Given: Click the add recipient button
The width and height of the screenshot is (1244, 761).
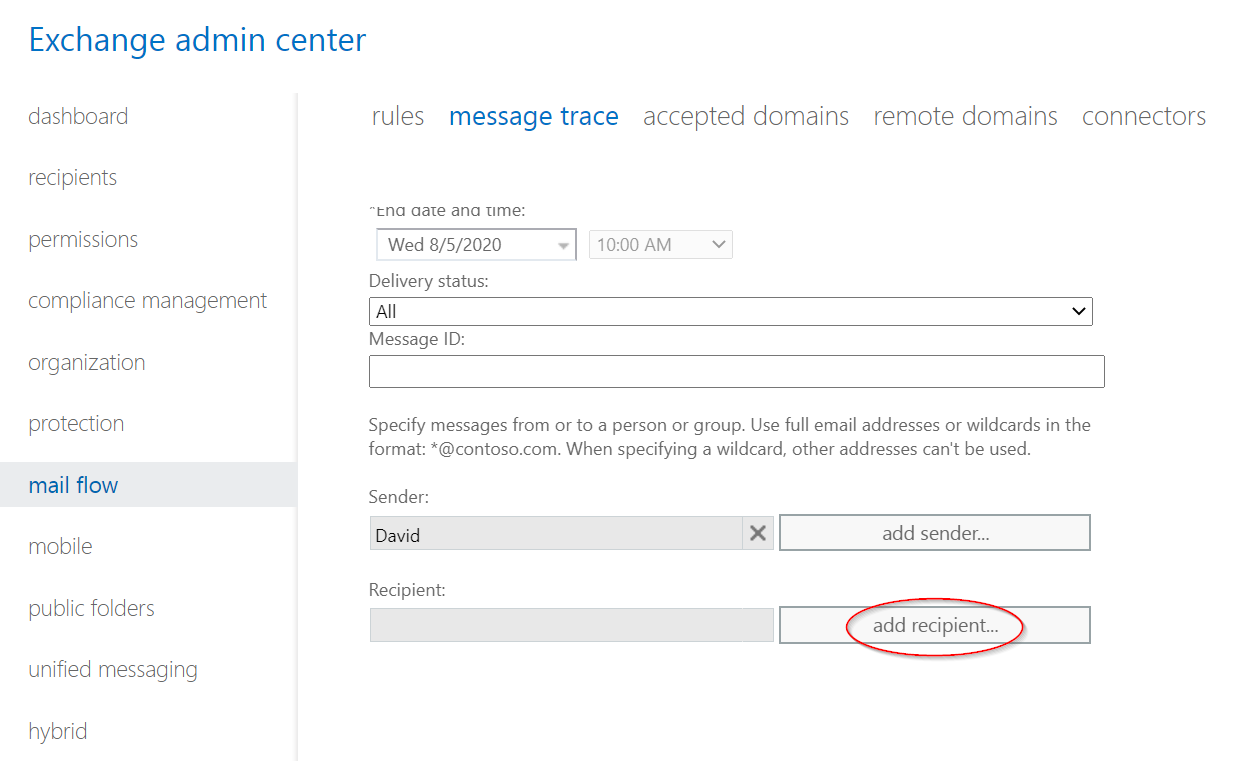Looking at the screenshot, I should [x=934, y=626].
